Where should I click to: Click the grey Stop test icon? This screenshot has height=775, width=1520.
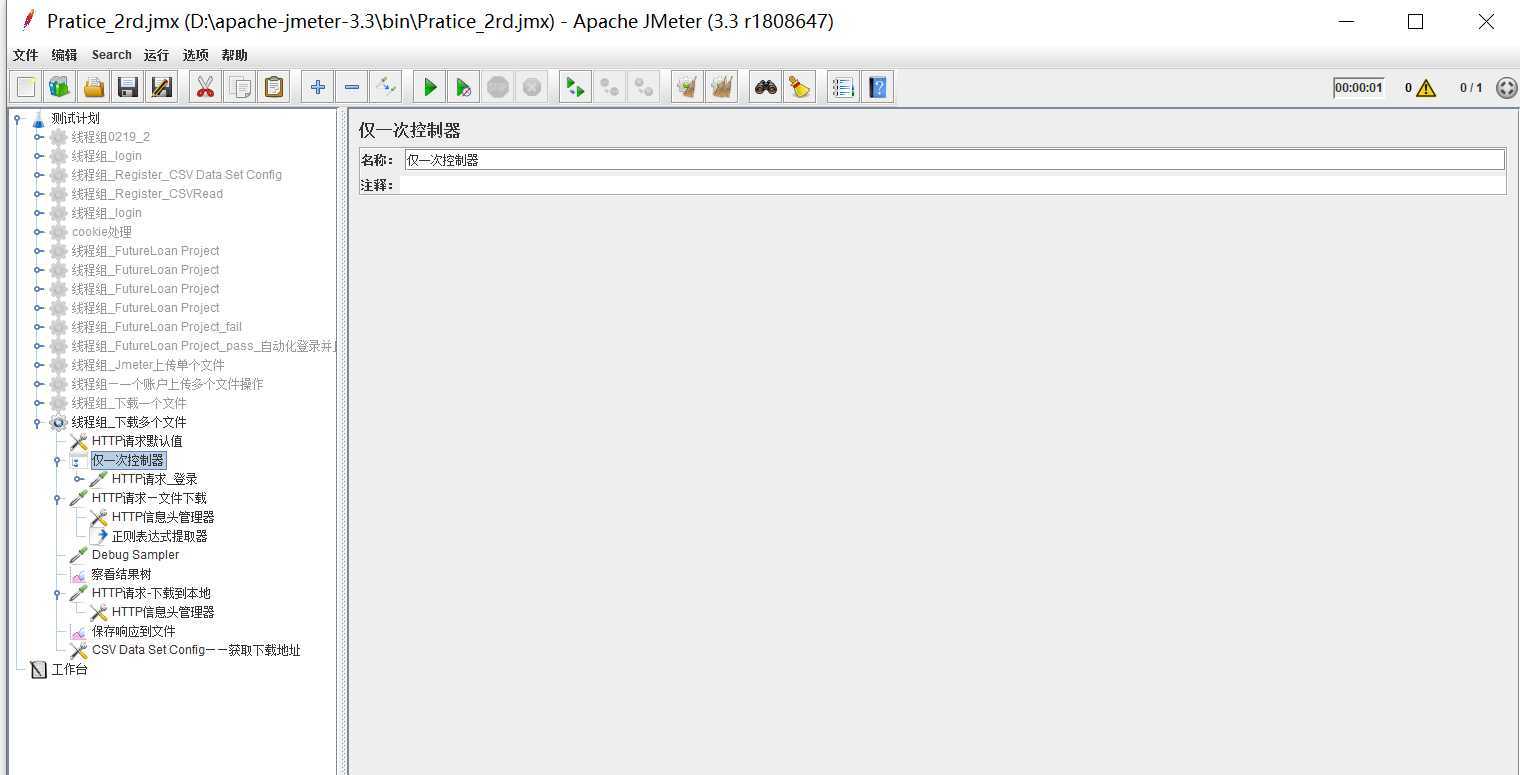tap(498, 87)
